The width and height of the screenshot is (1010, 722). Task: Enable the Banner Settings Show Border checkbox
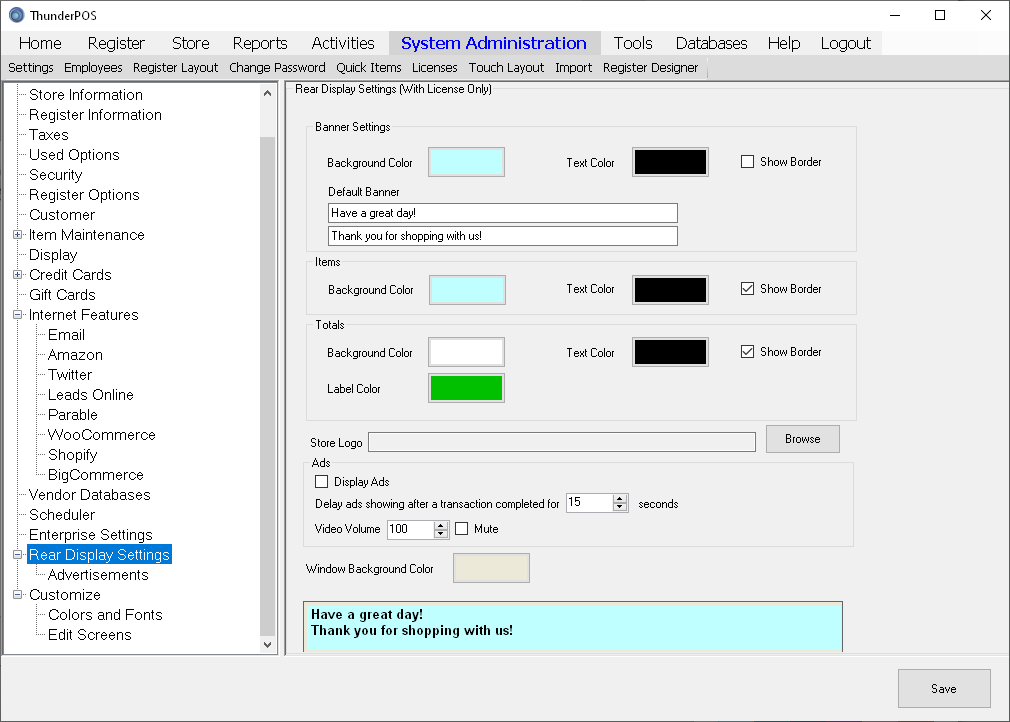[x=747, y=162]
